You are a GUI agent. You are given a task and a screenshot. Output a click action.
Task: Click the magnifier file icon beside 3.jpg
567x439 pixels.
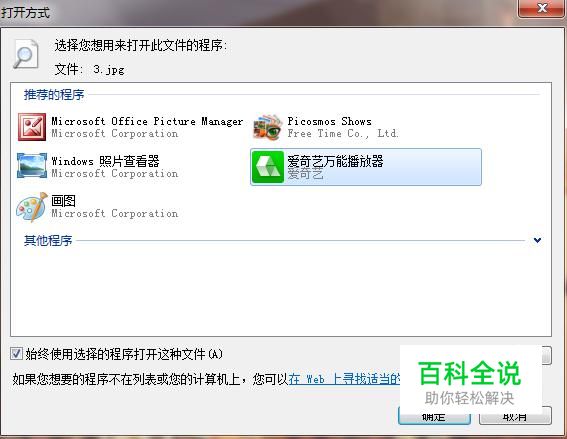click(x=25, y=54)
